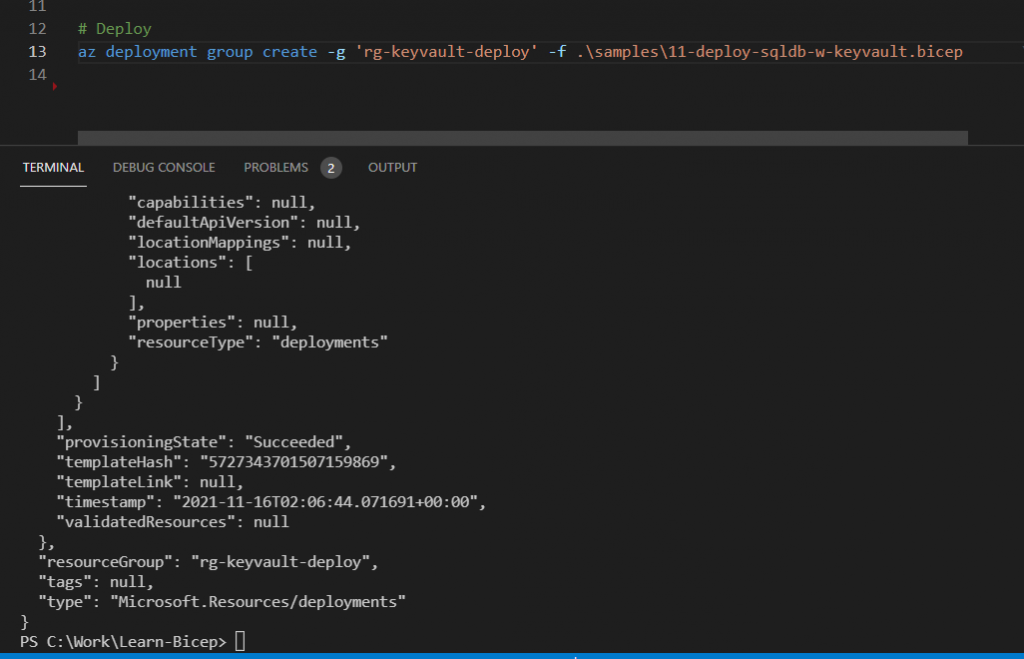The image size is (1024, 659).
Task: Place cursor on the '# Deploy' comment
Action: (114, 29)
